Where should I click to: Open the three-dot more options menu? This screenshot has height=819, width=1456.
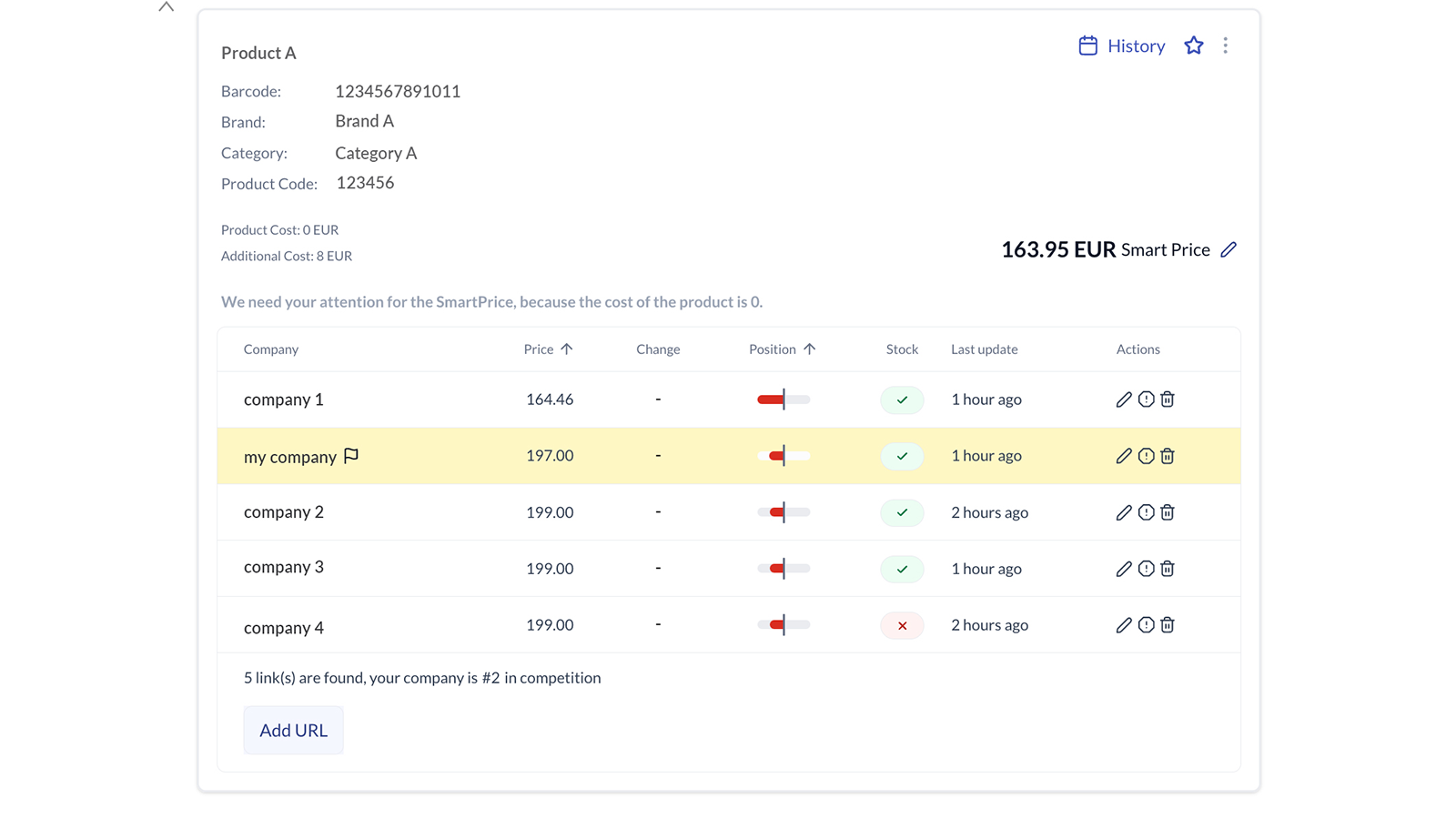pos(1226,45)
